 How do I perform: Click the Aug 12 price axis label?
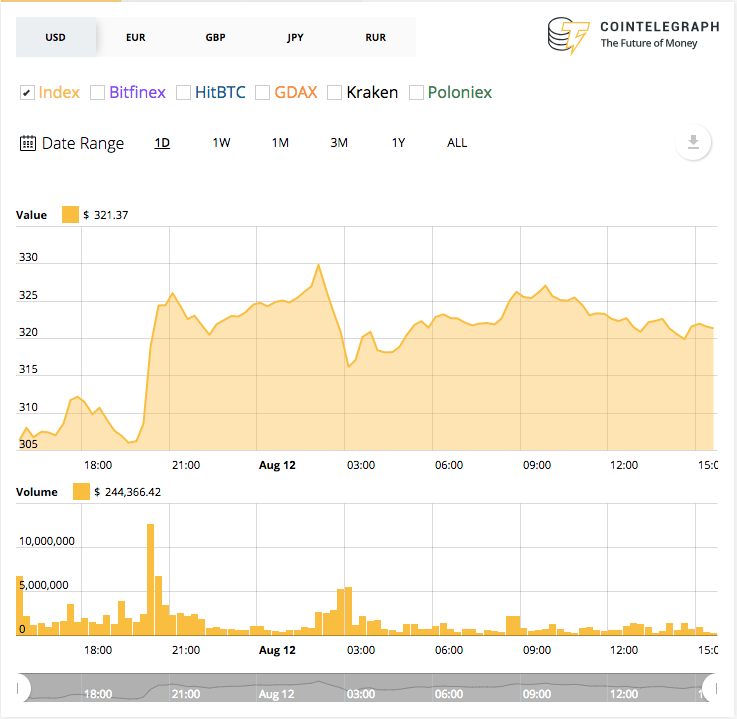tap(277, 465)
